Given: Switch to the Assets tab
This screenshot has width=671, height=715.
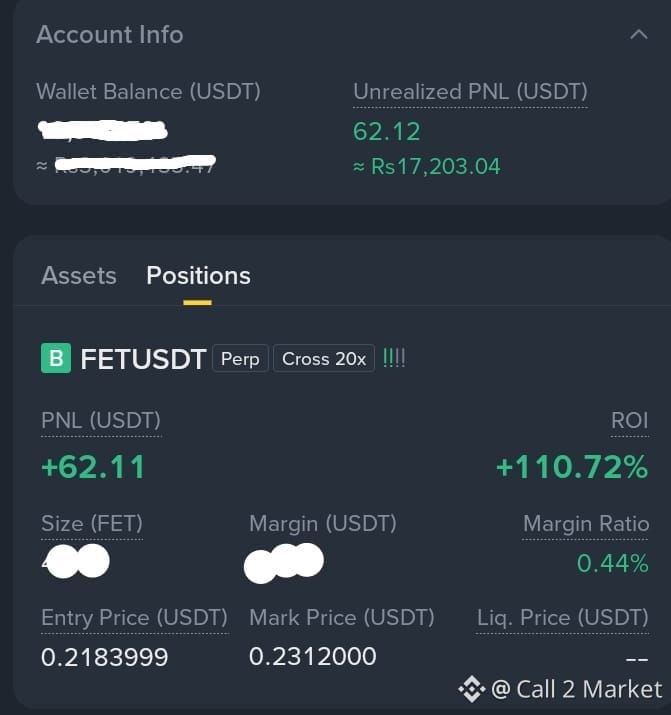Looking at the screenshot, I should pyautogui.click(x=79, y=275).
